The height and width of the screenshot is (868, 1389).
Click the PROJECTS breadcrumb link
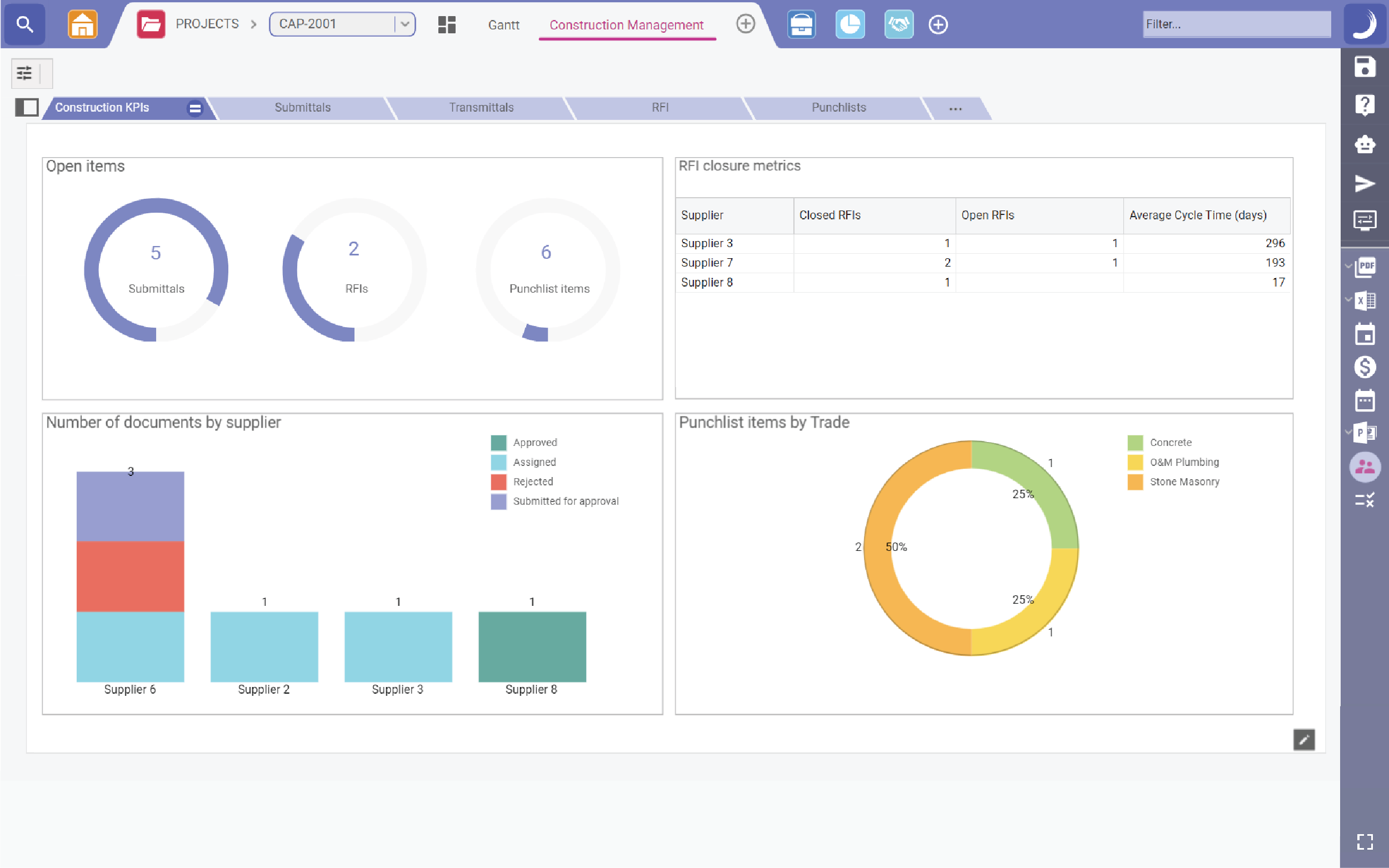pos(207,24)
